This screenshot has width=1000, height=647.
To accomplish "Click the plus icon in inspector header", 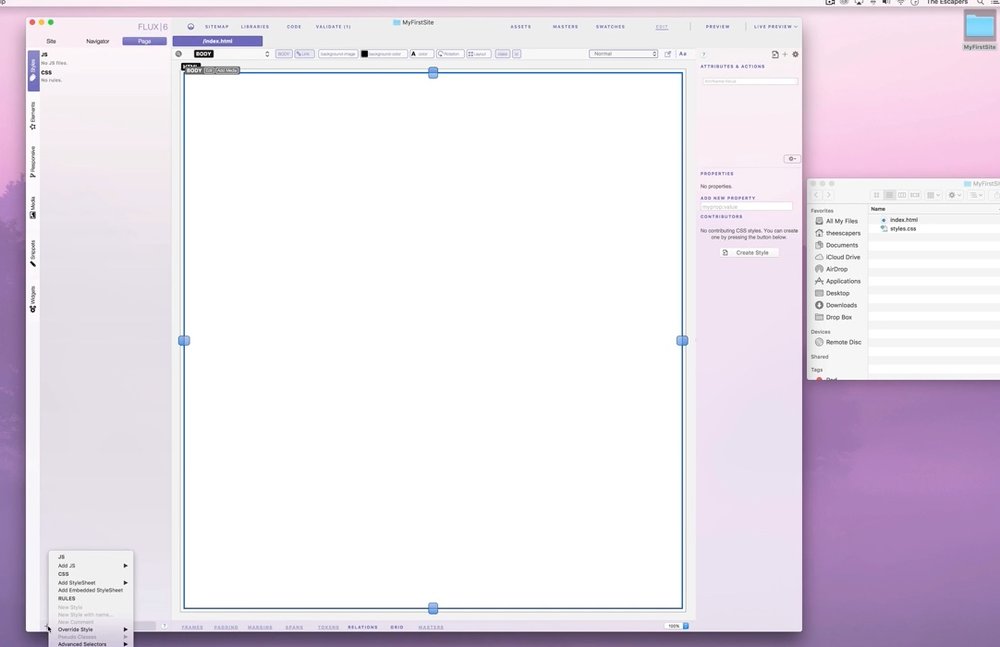I will pyautogui.click(x=785, y=55).
